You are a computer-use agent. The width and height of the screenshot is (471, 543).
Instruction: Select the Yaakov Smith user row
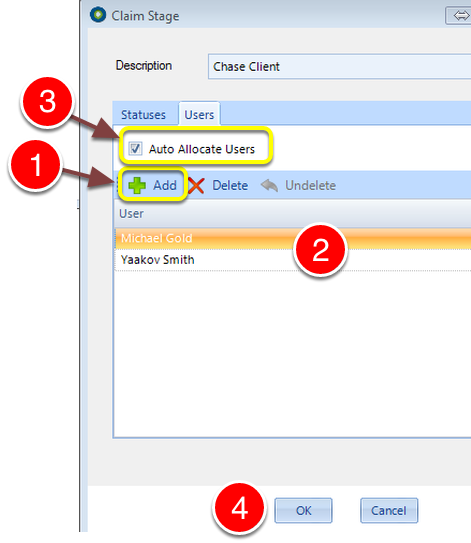pyautogui.click(x=293, y=260)
